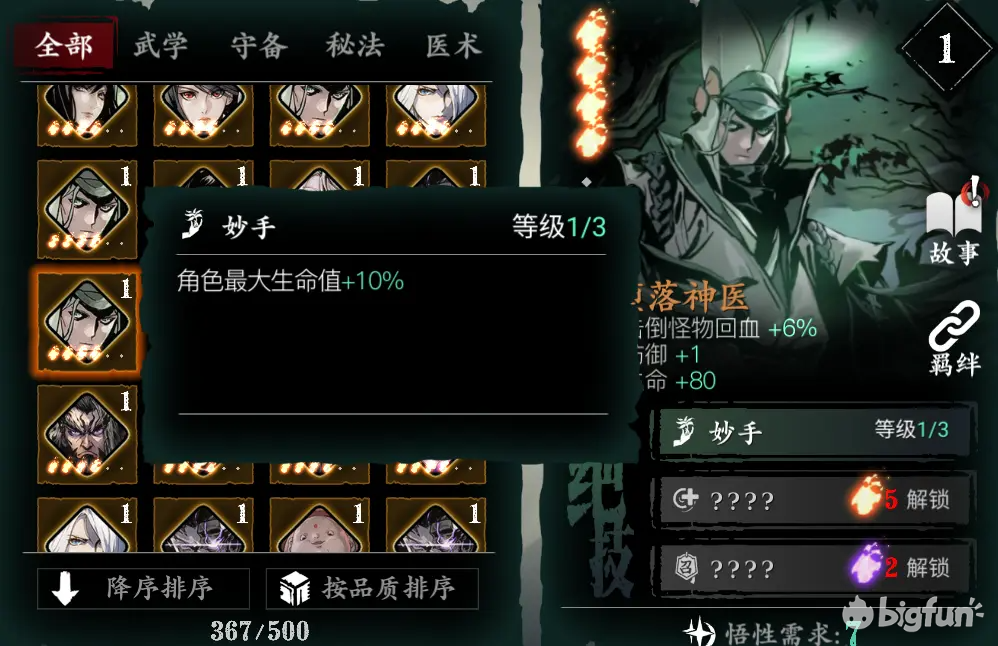Open the 故事 story book icon
The width and height of the screenshot is (998, 646).
[953, 220]
